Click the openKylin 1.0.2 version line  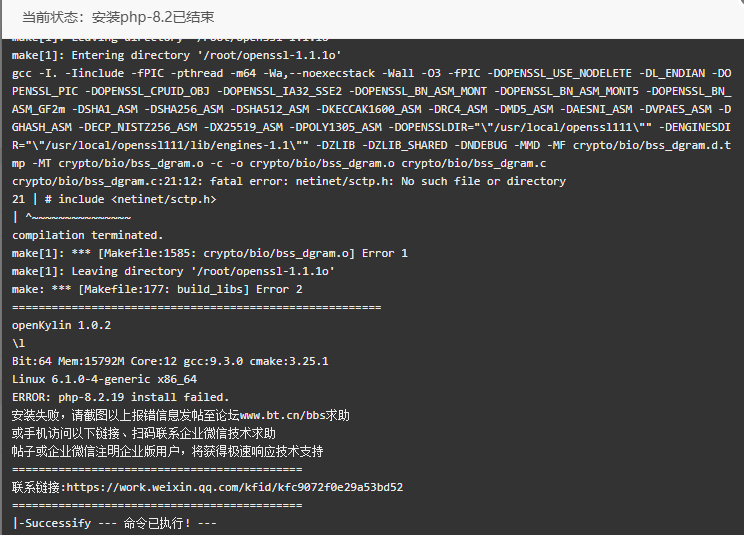pyautogui.click(x=62, y=325)
